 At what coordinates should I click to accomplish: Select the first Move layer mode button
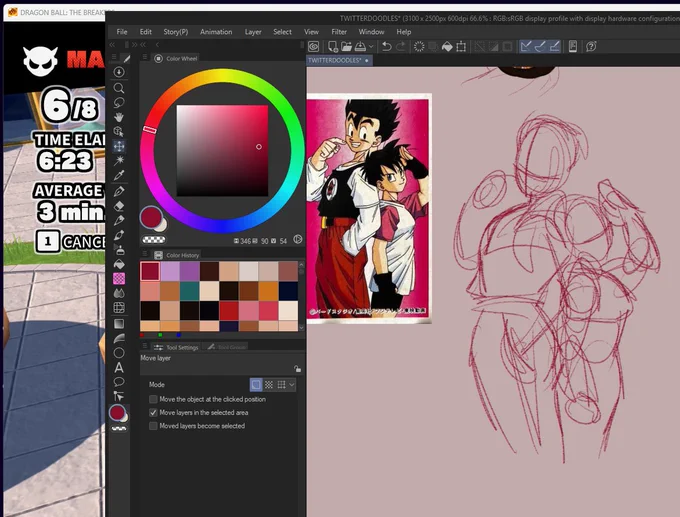click(x=256, y=385)
